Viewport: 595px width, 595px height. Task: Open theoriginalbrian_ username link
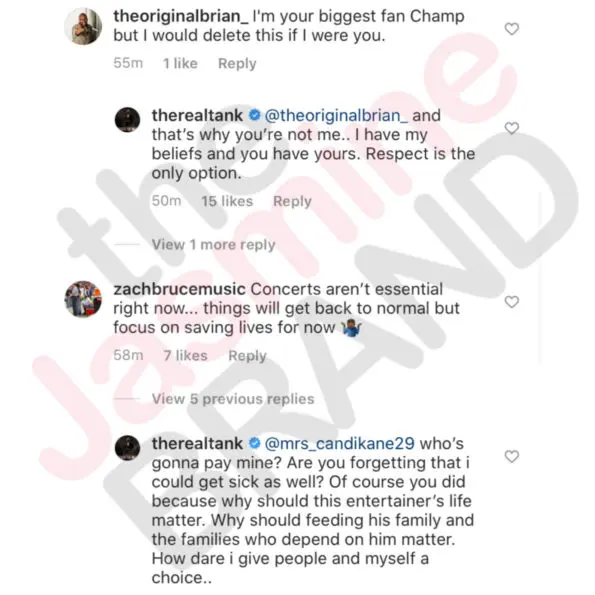pyautogui.click(x=181, y=16)
